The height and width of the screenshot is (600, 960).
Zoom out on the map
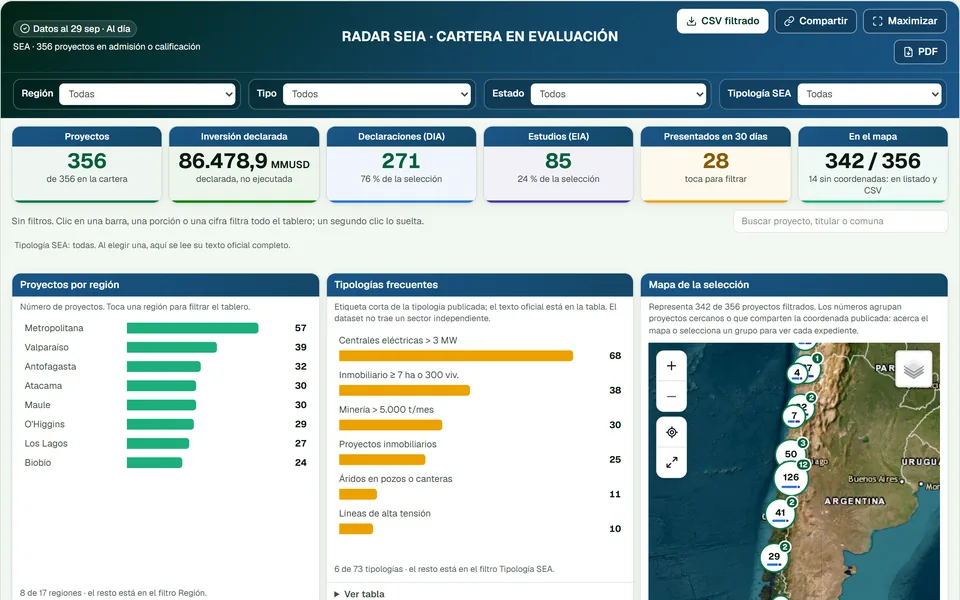click(x=671, y=396)
